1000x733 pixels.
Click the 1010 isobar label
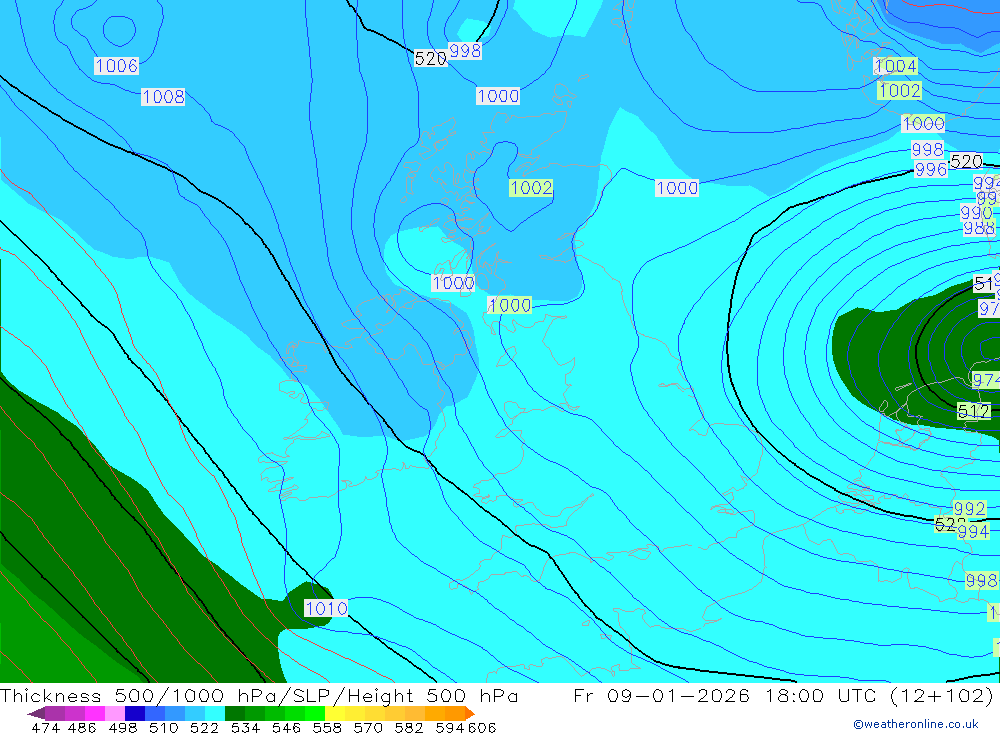326,609
